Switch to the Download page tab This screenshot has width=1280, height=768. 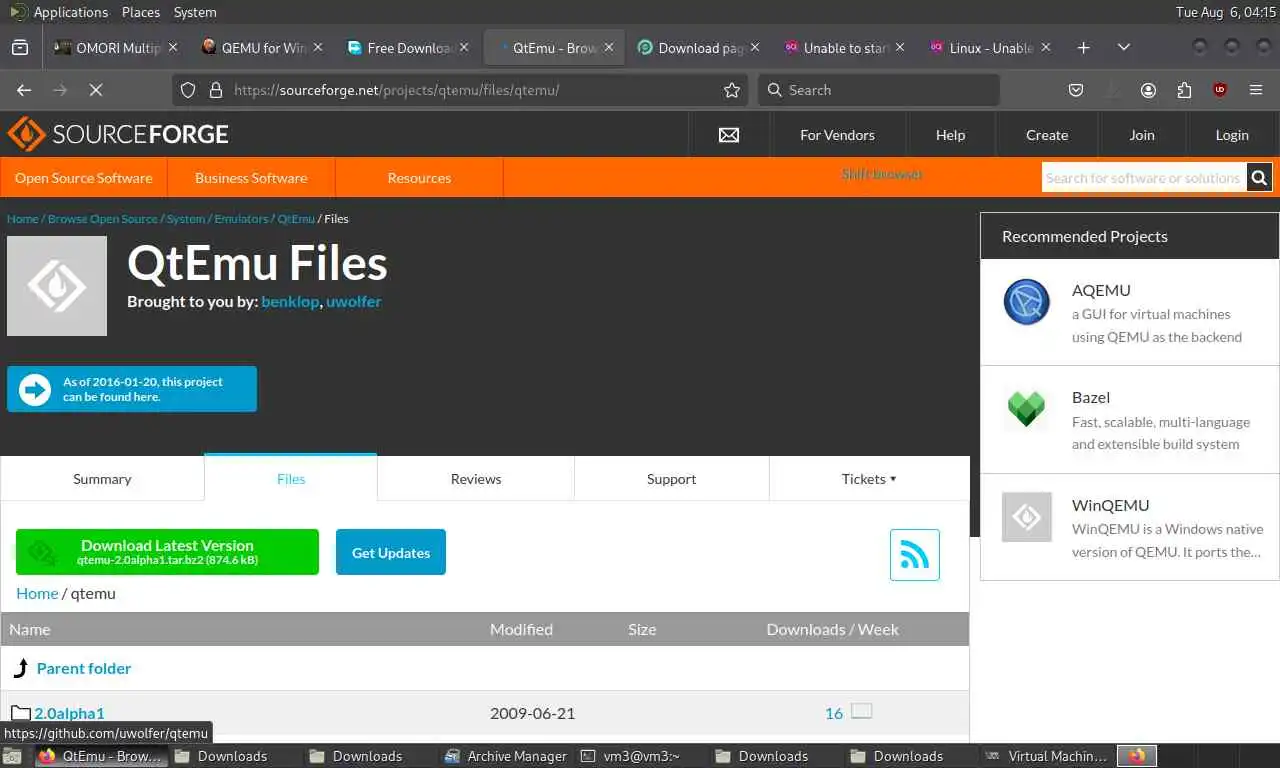tap(699, 47)
